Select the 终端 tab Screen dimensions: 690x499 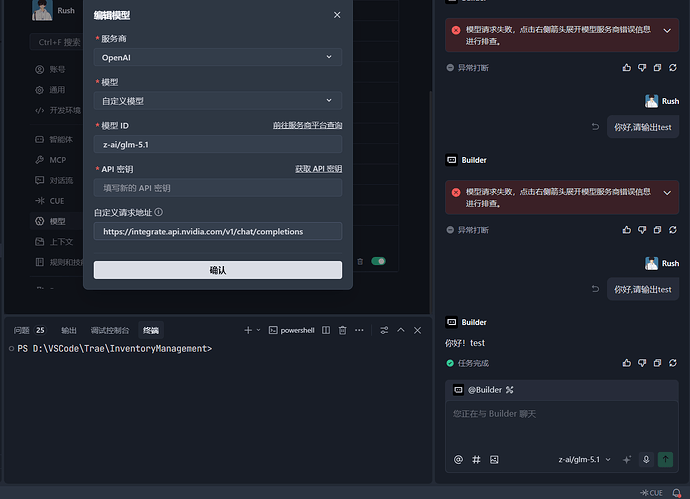coord(151,330)
